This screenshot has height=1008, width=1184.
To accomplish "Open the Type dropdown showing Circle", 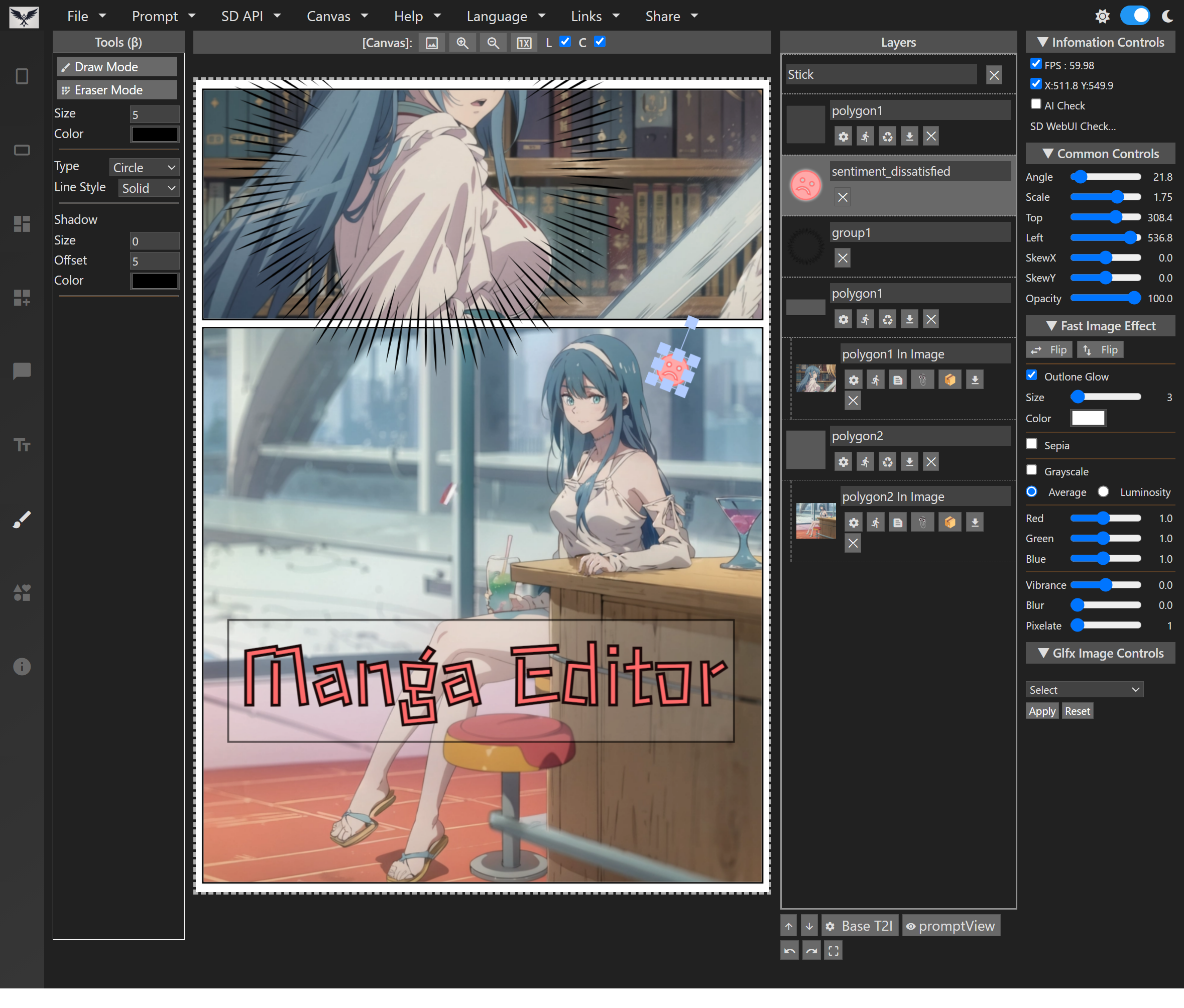I will [144, 168].
